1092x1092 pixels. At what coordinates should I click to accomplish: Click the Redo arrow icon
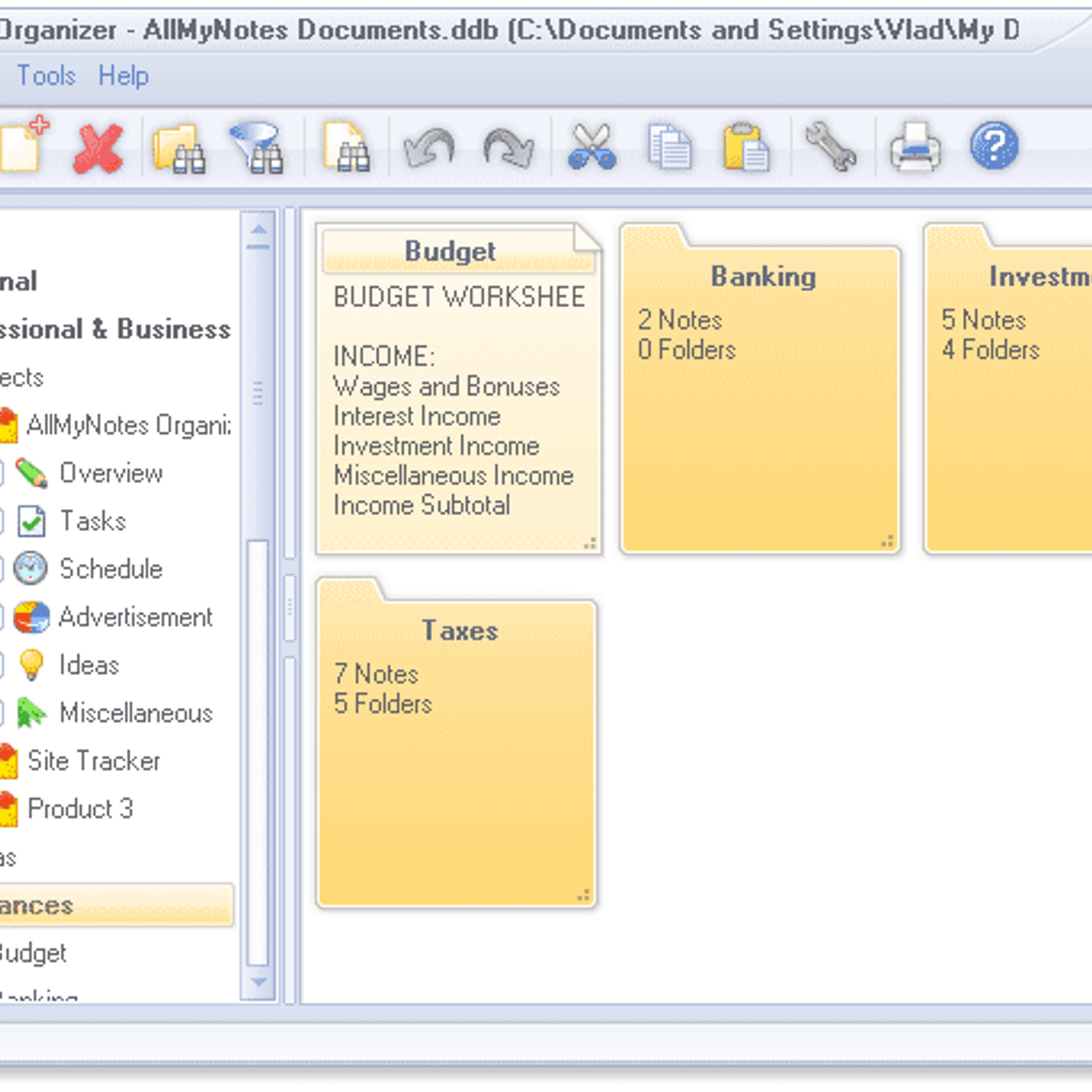508,148
